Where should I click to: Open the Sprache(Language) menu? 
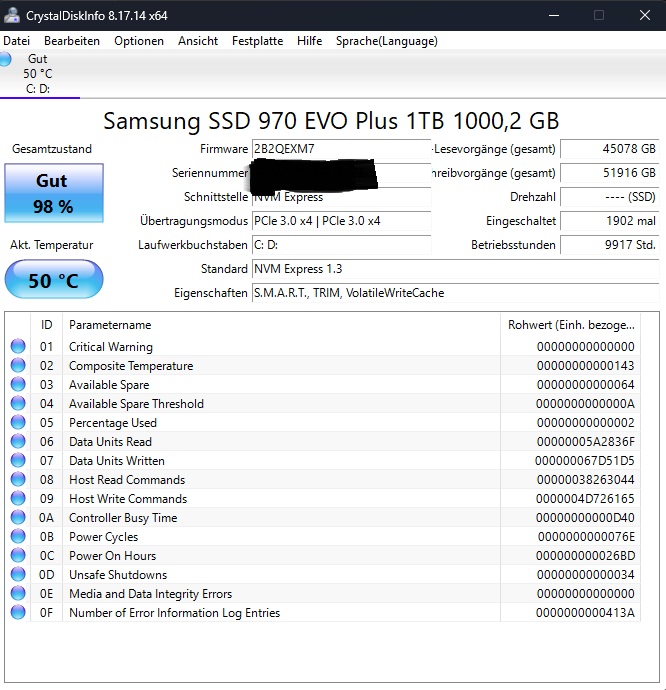point(386,41)
